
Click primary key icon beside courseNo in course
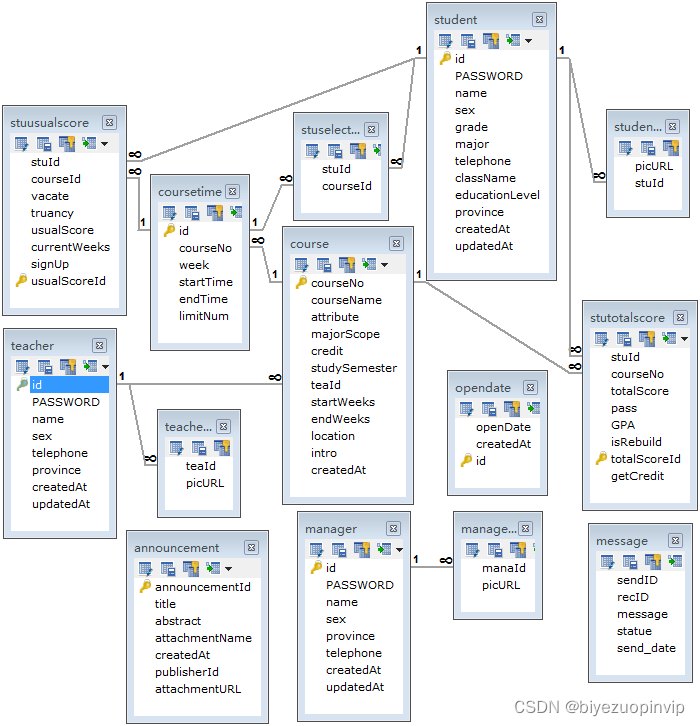point(301,282)
